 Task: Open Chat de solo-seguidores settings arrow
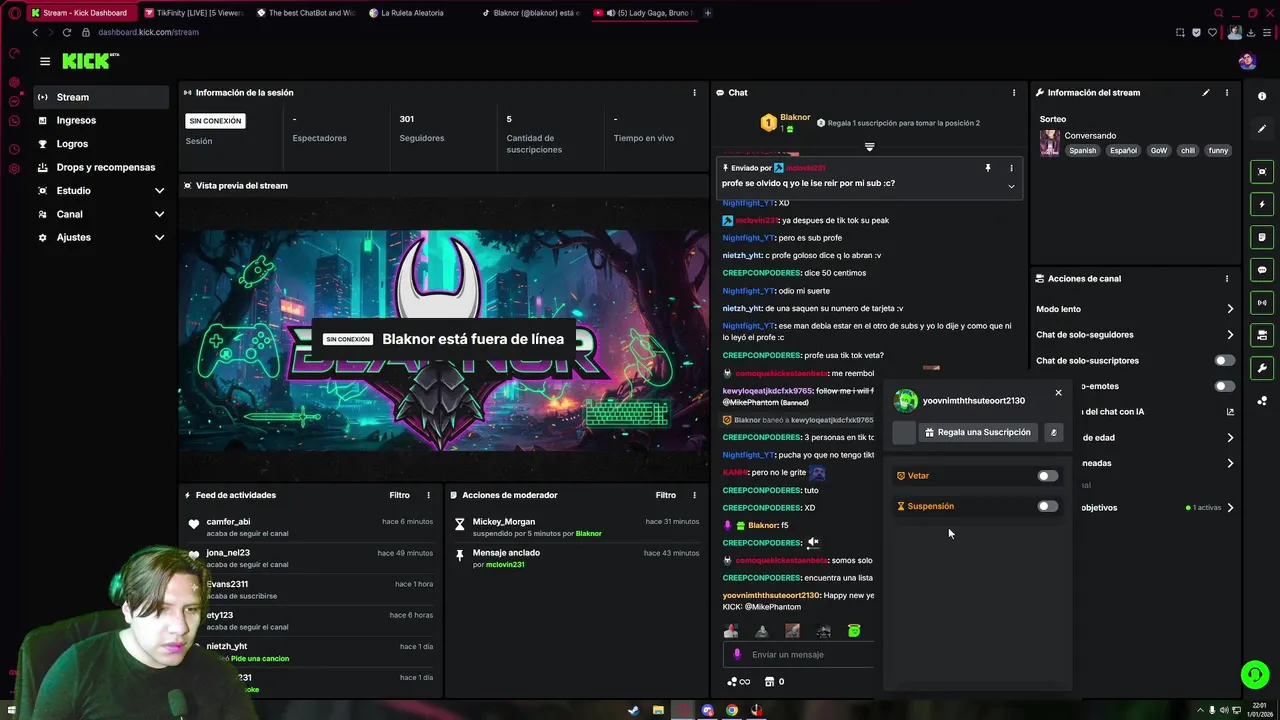click(1230, 335)
